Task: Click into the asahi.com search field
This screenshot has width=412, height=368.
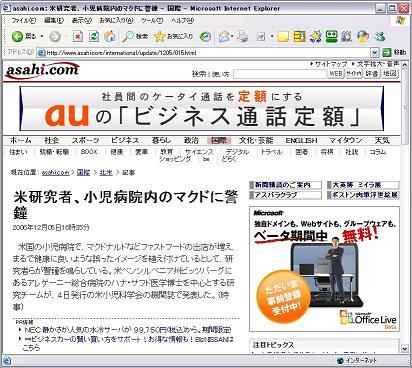Action: (279, 74)
